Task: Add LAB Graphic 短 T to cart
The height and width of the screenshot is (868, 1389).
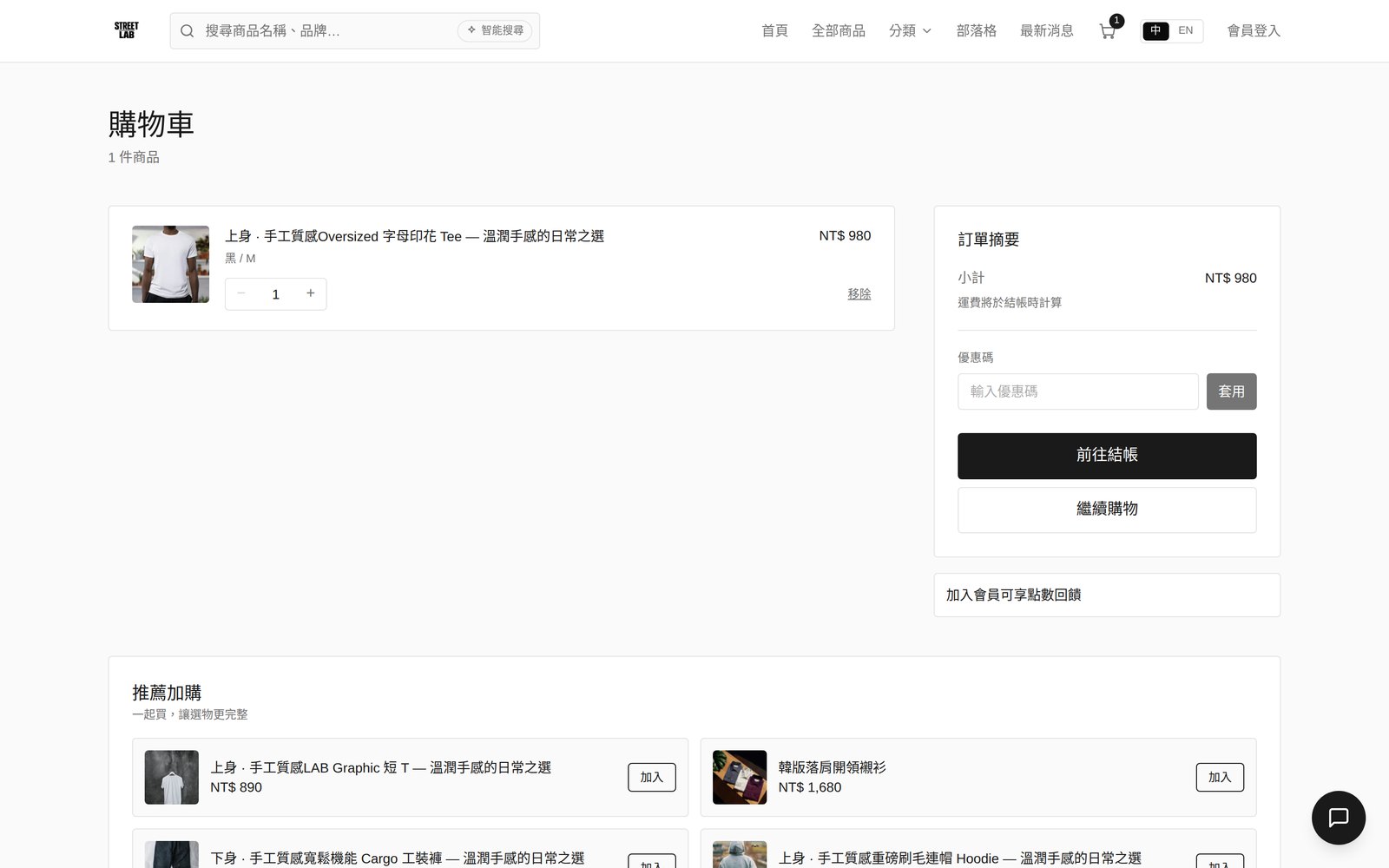Action: click(x=651, y=777)
